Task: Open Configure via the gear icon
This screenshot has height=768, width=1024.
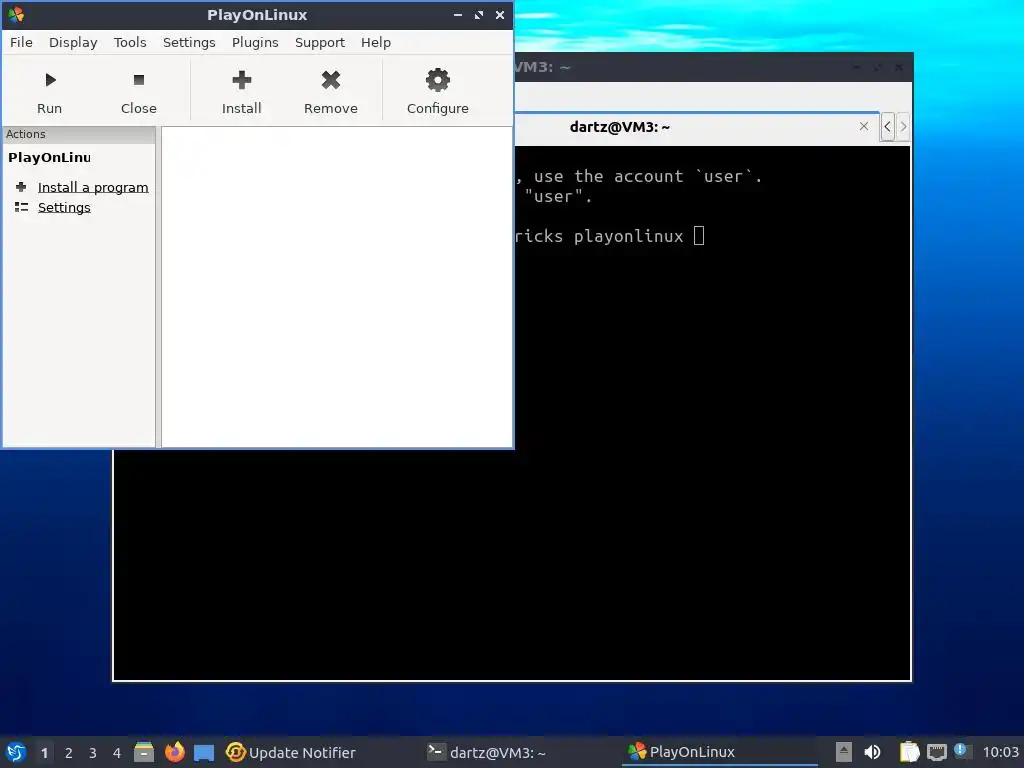Action: (438, 80)
